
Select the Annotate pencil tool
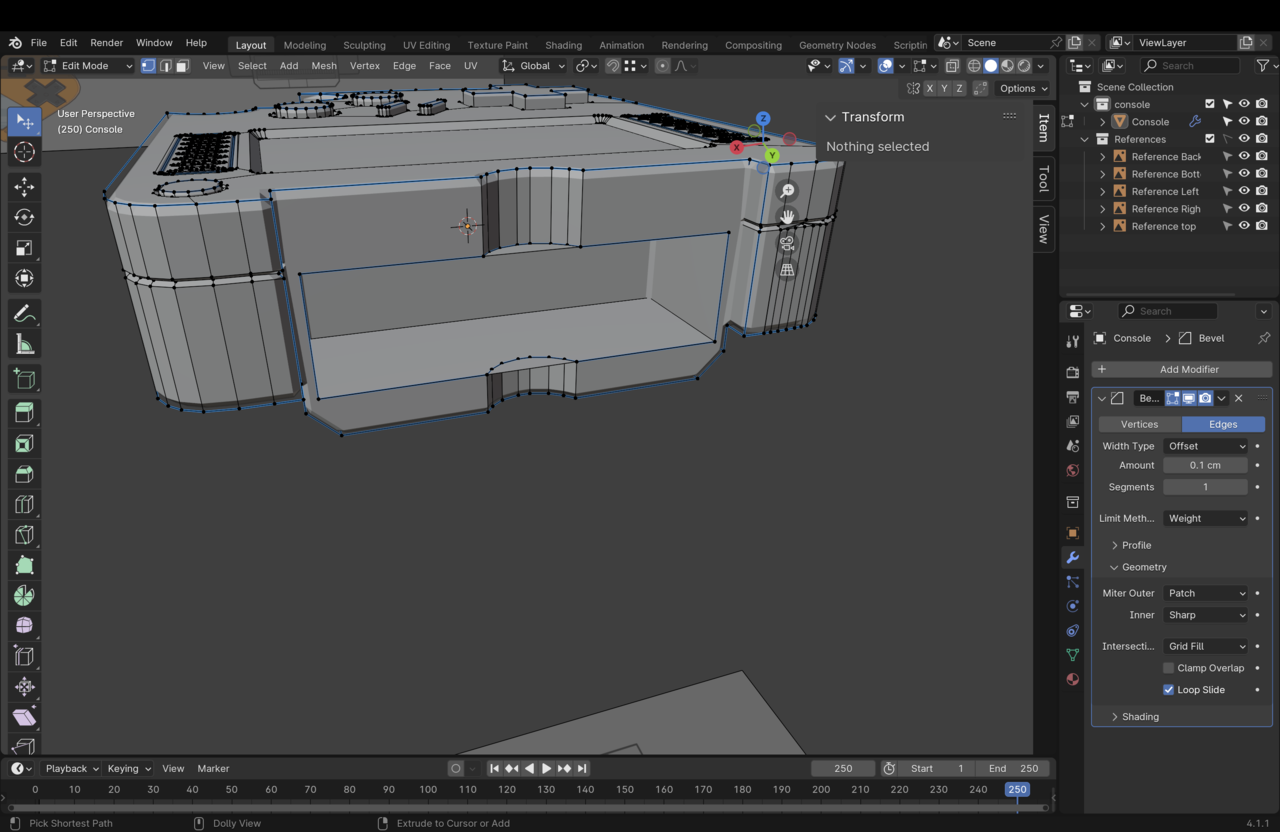pos(25,314)
